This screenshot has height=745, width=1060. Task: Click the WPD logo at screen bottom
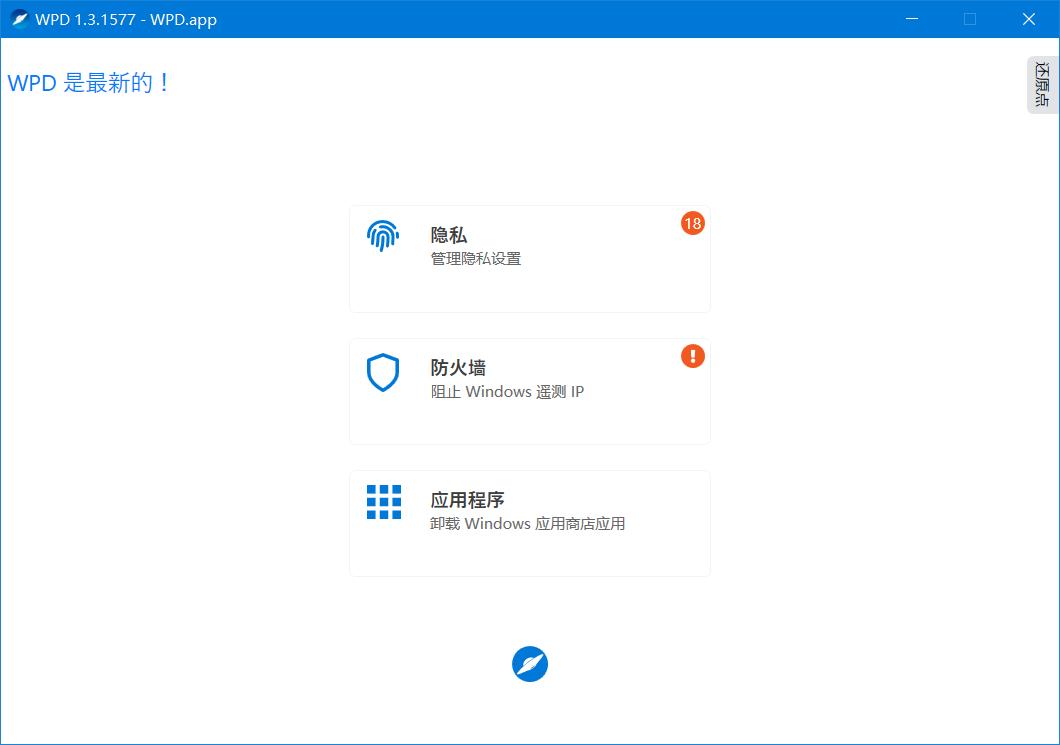click(x=529, y=663)
